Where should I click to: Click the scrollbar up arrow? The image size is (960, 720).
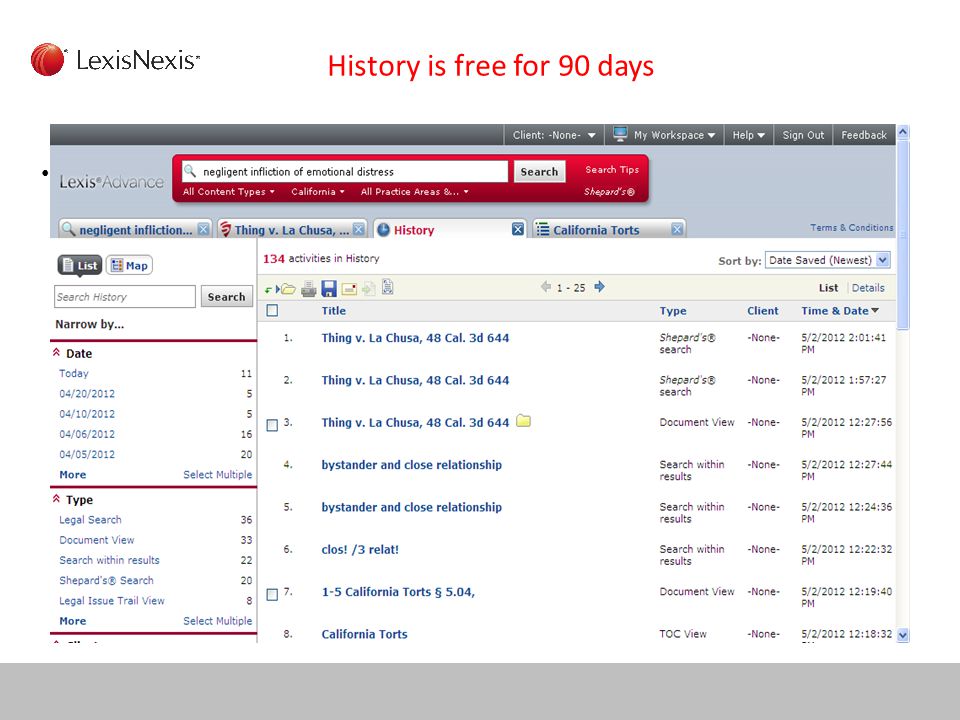902,132
